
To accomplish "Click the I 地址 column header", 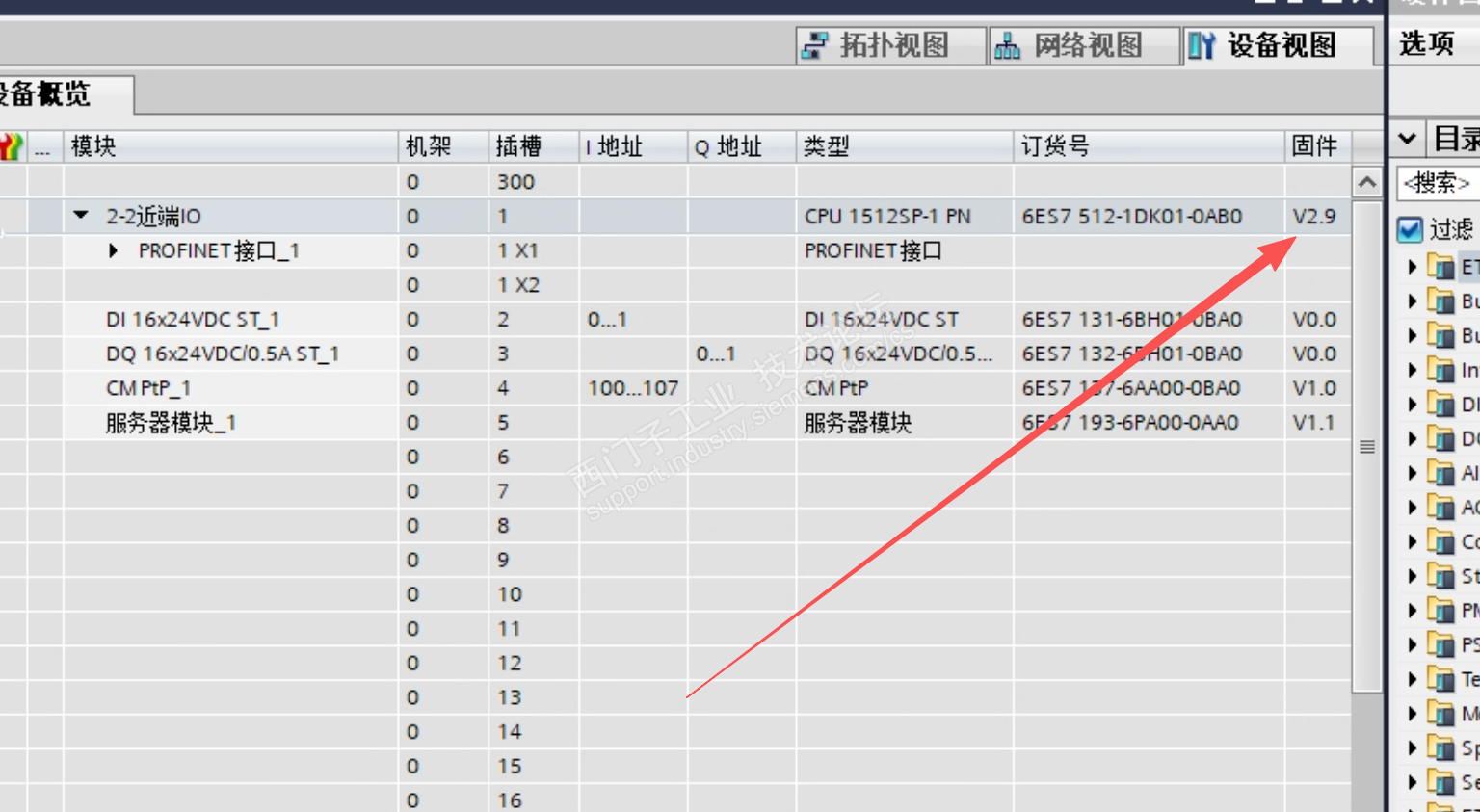I will point(633,146).
